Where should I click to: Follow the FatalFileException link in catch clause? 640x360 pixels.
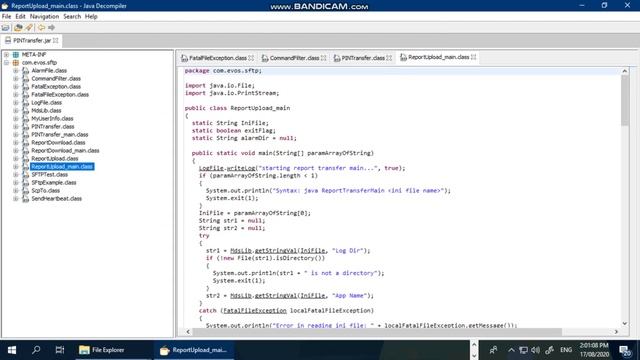click(255, 311)
